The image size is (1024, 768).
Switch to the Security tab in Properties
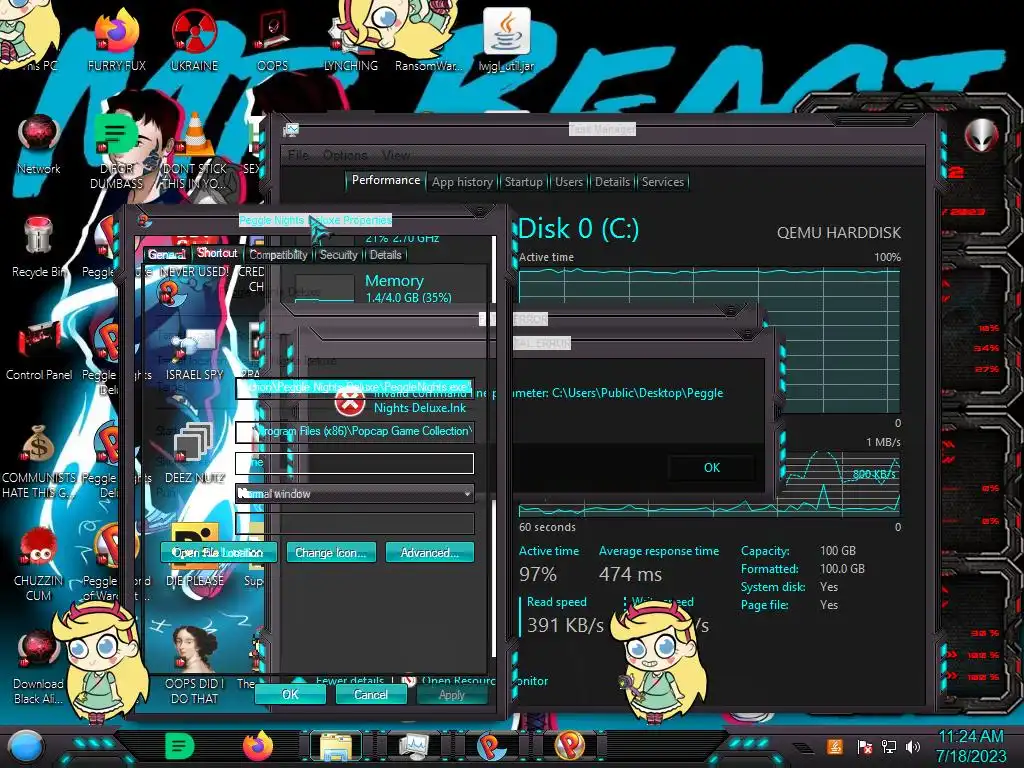coord(338,255)
